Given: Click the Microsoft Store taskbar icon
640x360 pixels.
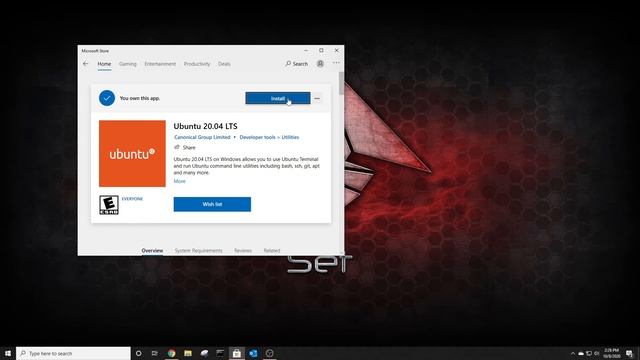Looking at the screenshot, I should point(237,353).
